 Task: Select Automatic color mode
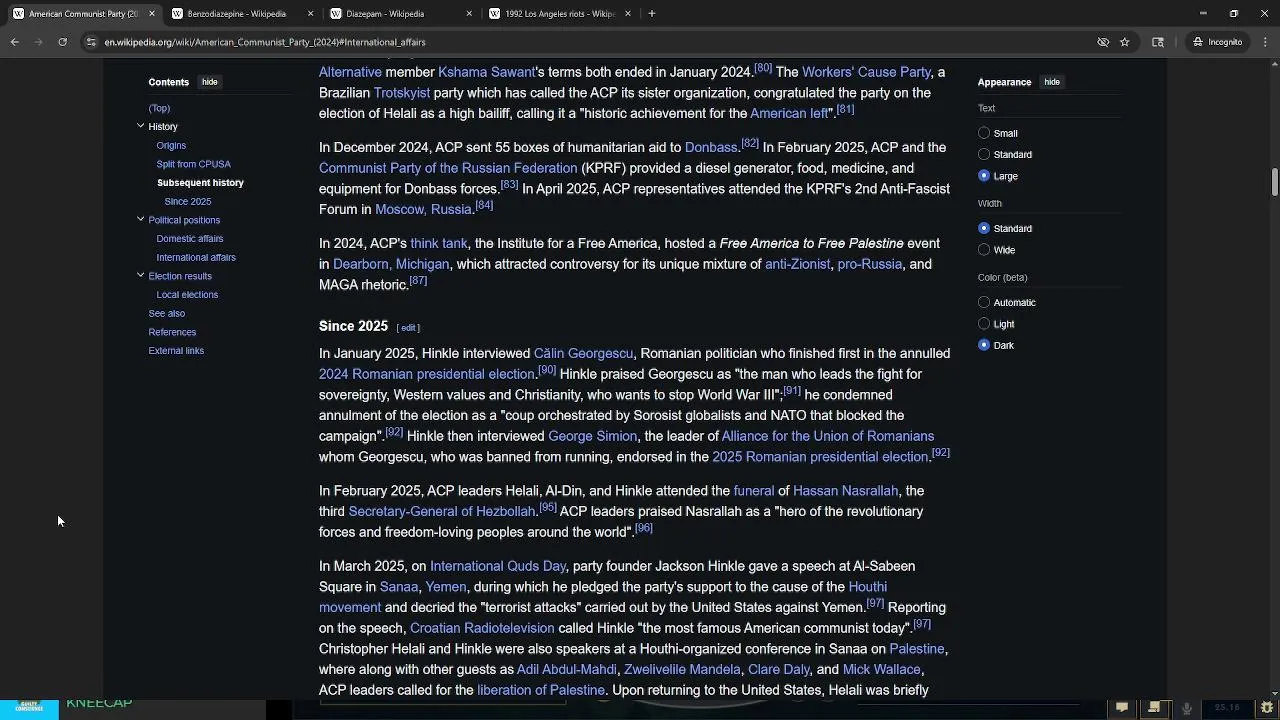[984, 303]
